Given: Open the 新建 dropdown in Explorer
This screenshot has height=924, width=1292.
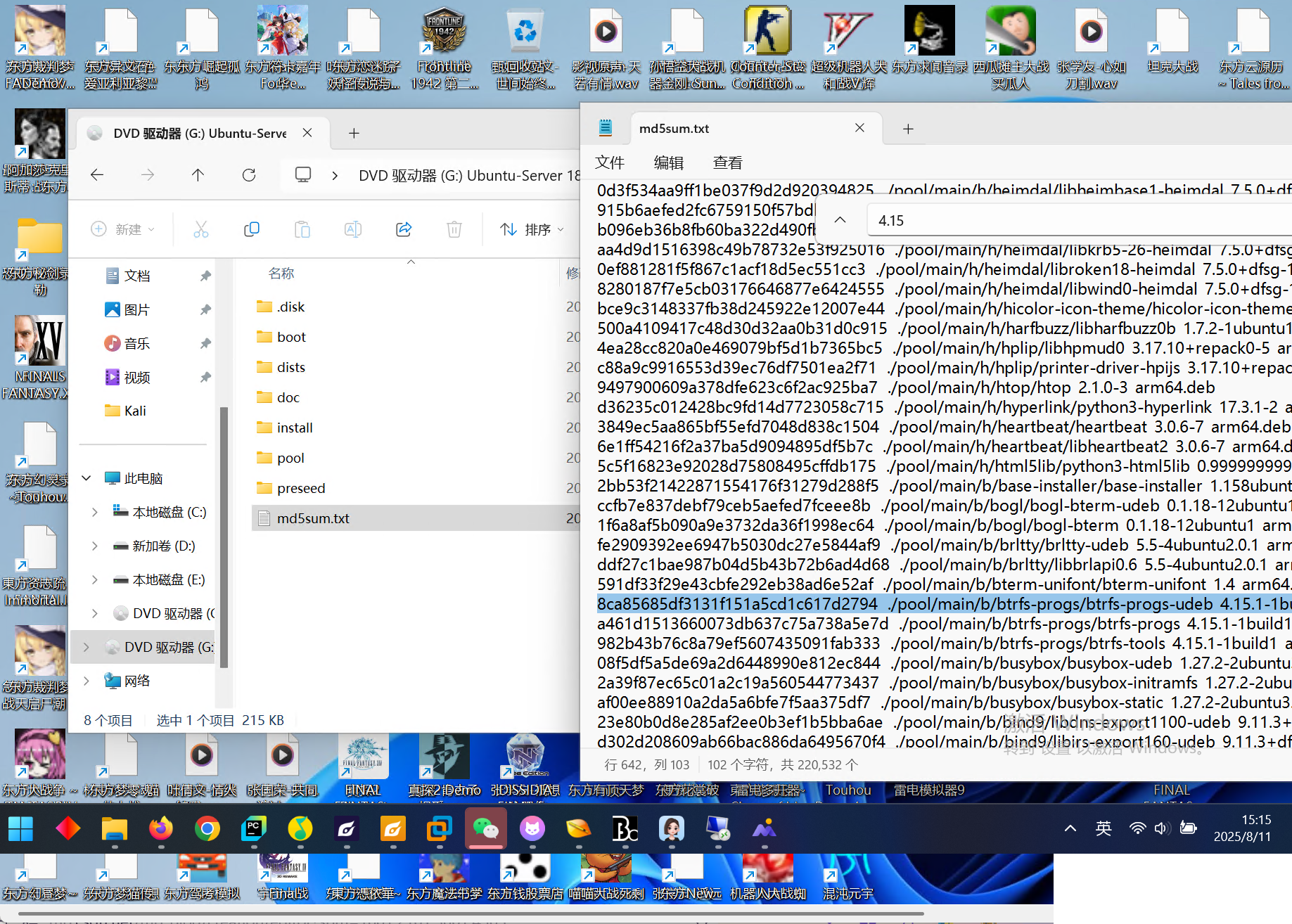Looking at the screenshot, I should pyautogui.click(x=123, y=229).
